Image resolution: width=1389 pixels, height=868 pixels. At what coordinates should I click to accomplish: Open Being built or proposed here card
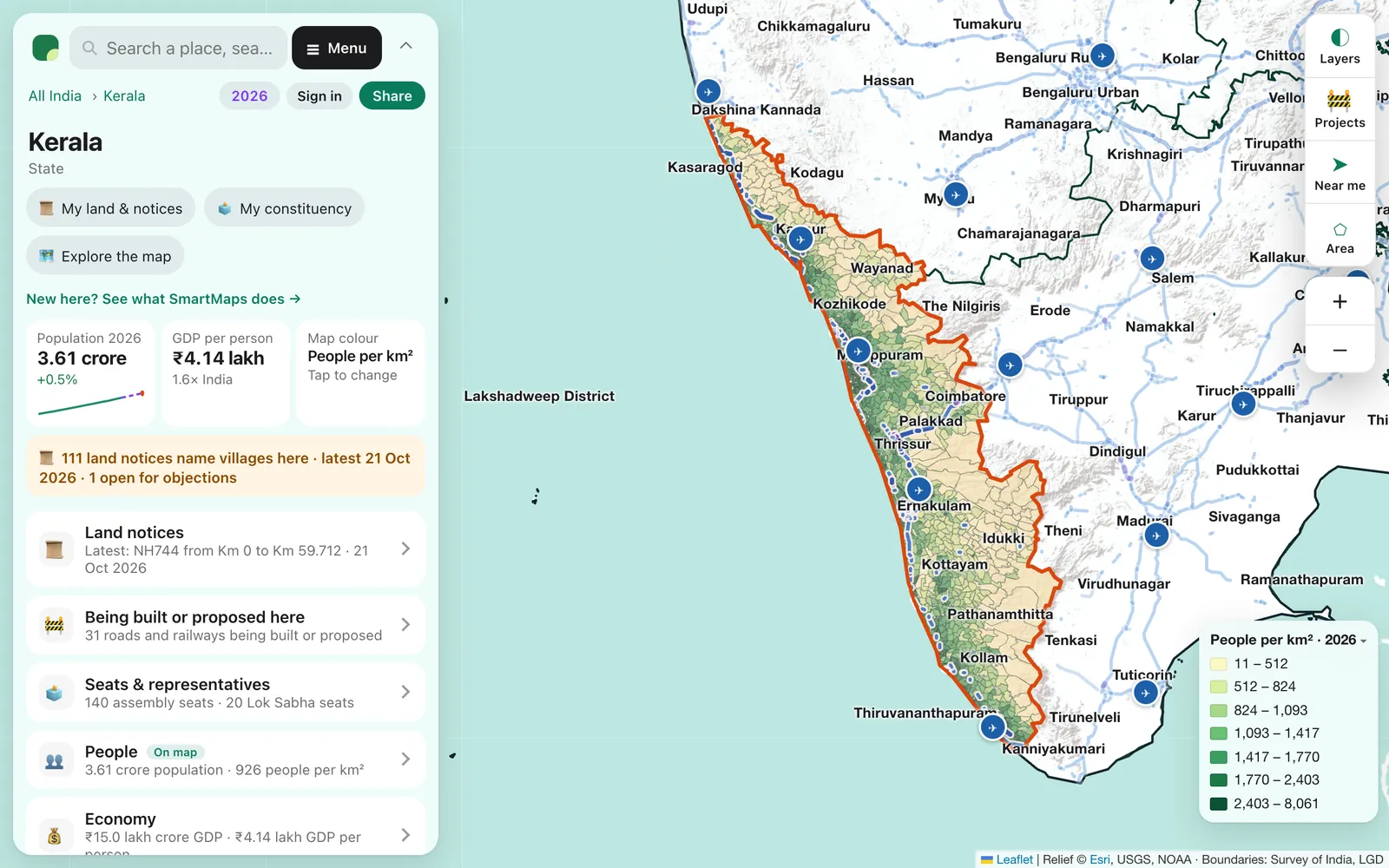226,625
